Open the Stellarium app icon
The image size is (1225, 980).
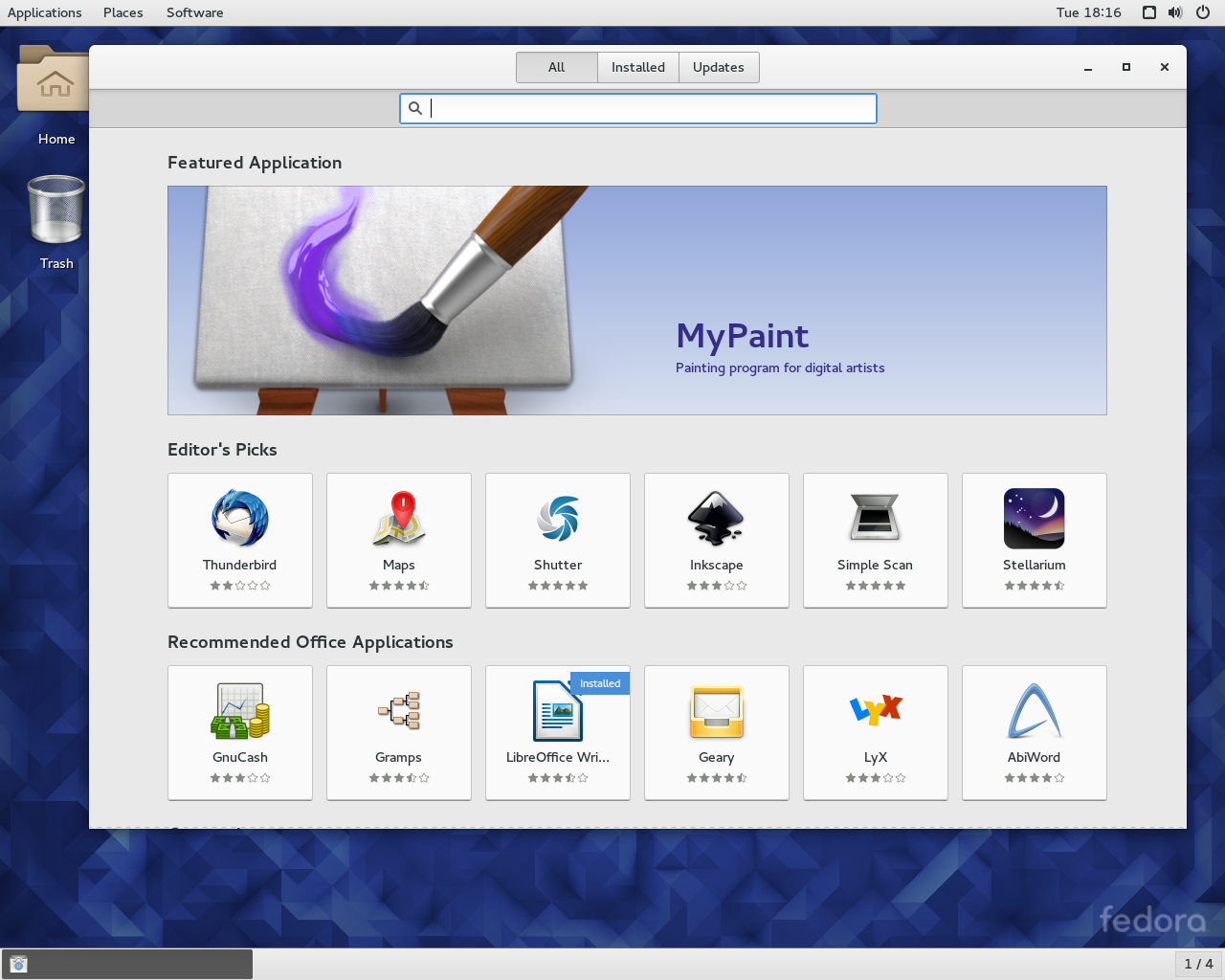tap(1035, 519)
